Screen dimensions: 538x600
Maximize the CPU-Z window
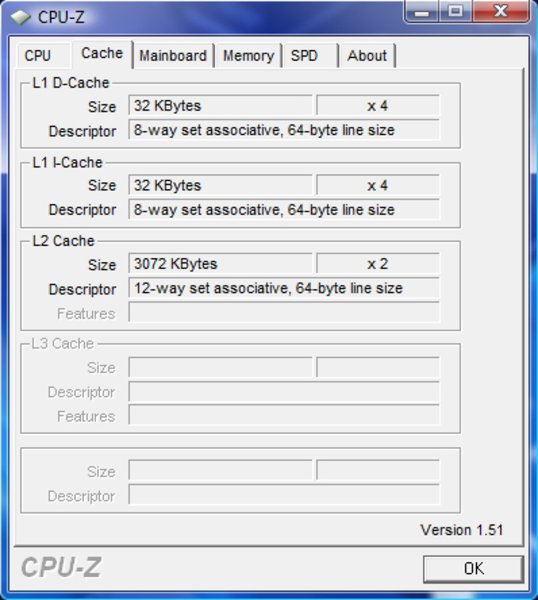pos(455,12)
